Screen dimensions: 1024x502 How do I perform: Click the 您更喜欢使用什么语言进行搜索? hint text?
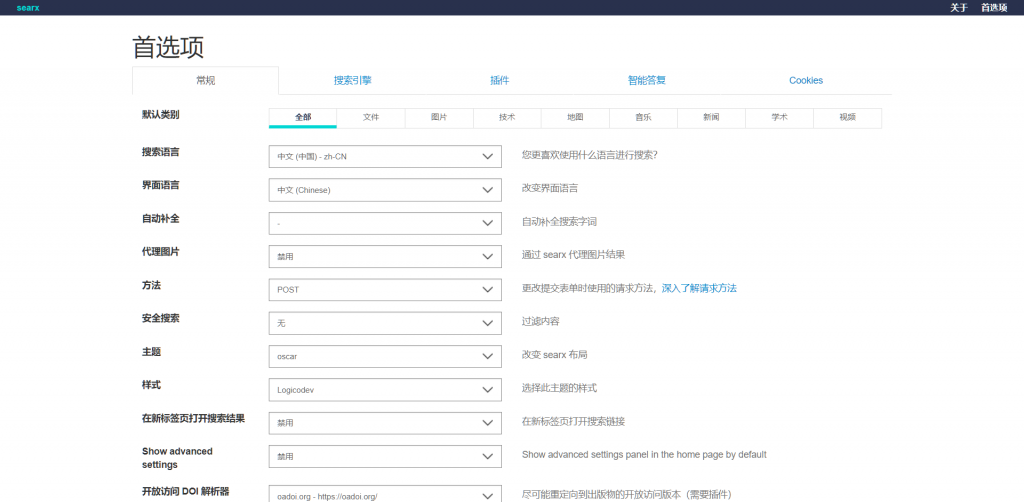[589, 155]
